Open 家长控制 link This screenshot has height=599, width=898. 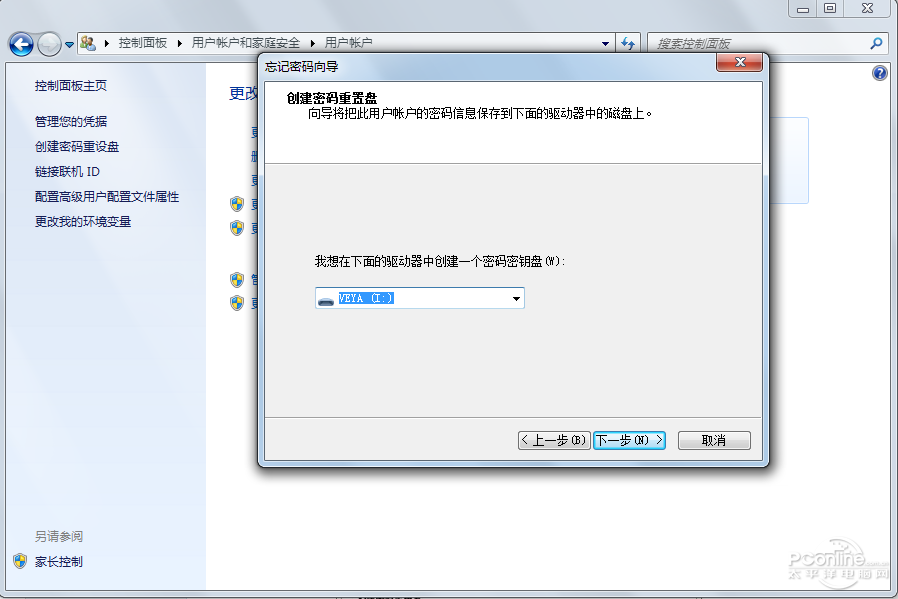point(58,562)
